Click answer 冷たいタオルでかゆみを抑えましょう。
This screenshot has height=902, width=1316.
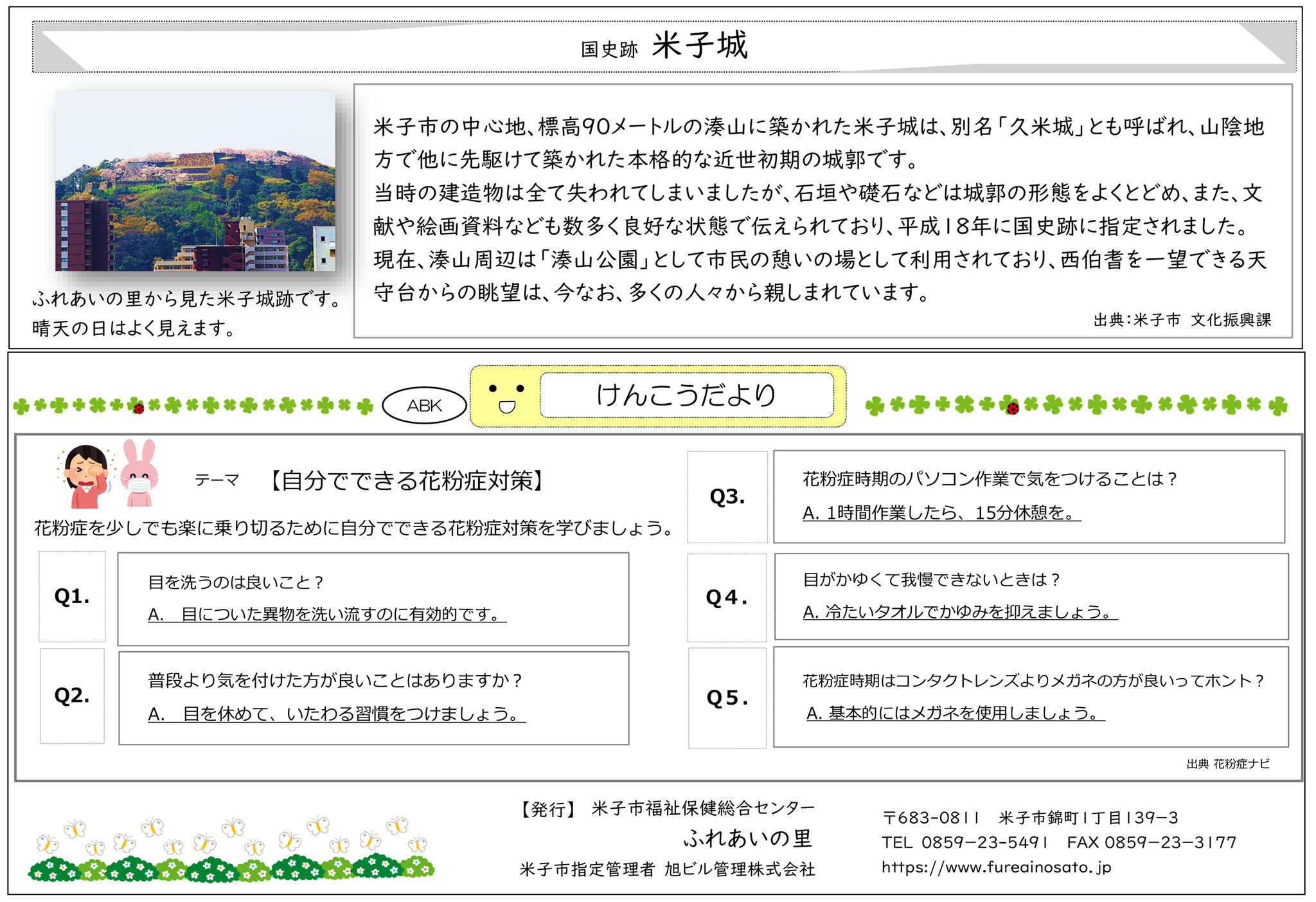(960, 612)
